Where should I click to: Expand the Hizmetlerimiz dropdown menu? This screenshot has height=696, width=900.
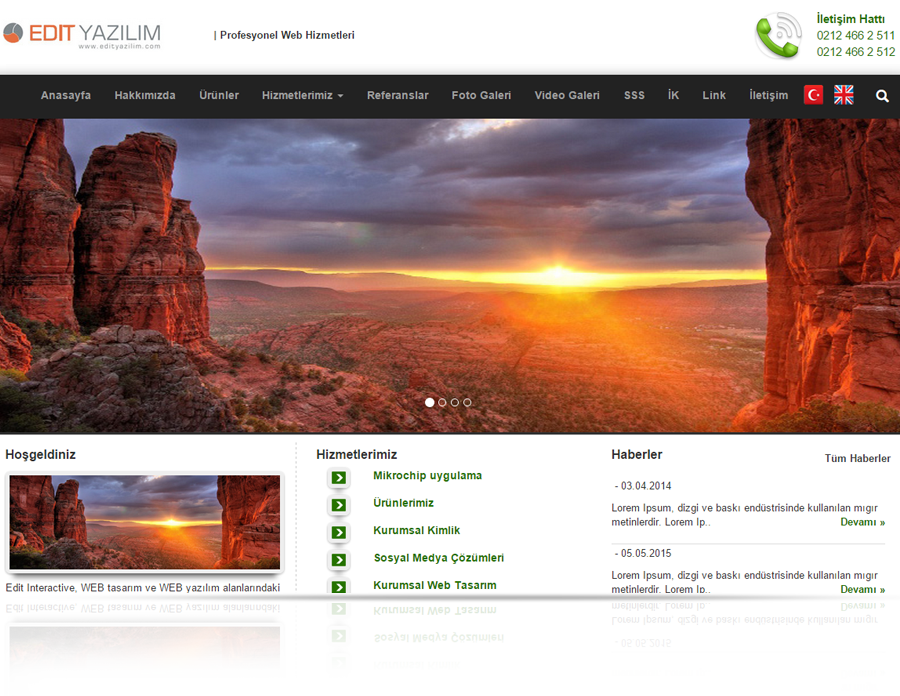point(302,96)
